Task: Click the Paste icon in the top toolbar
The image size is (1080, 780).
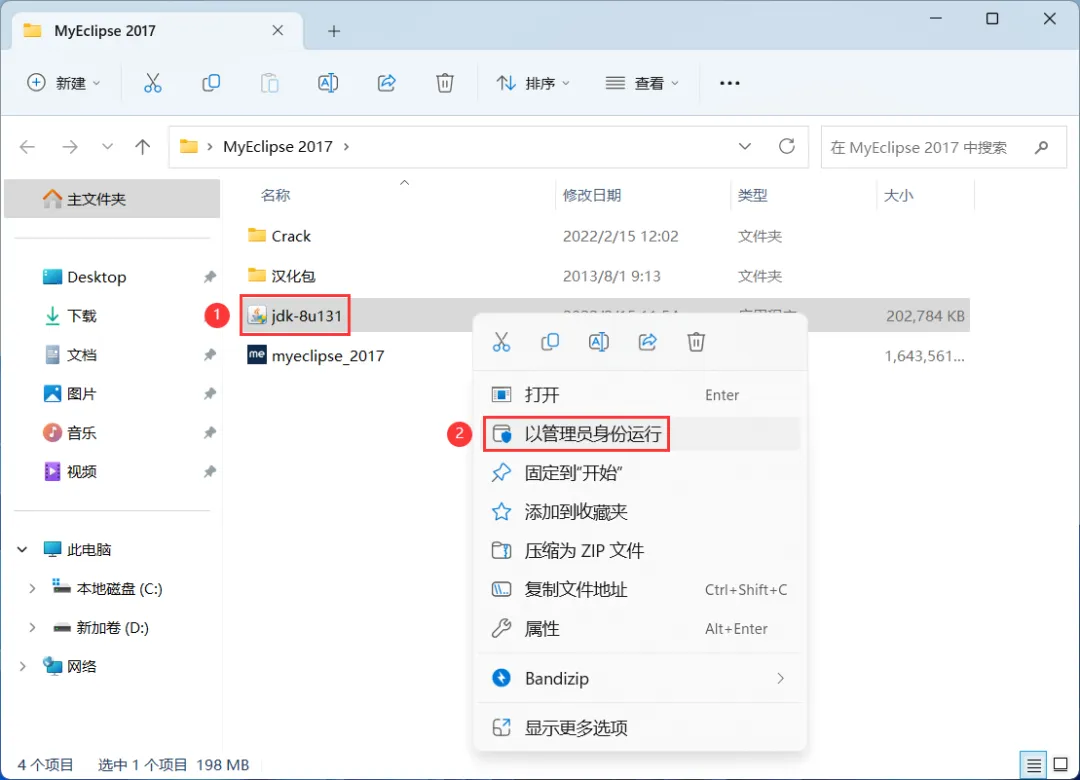Action: coord(269,83)
